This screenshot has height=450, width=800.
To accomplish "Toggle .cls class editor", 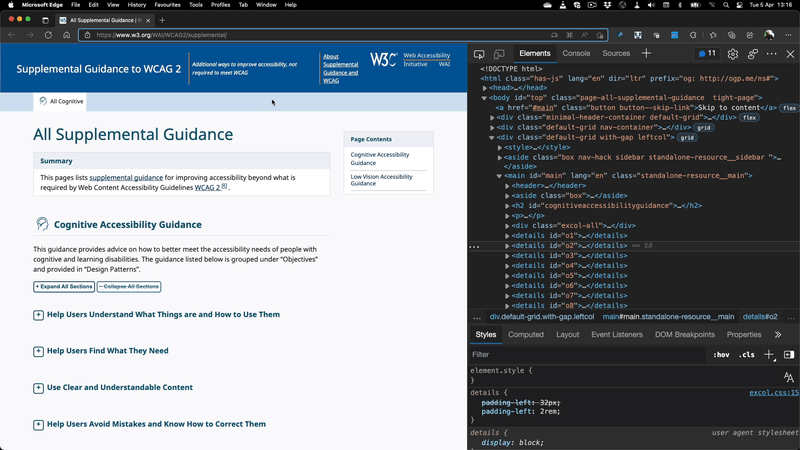I will point(746,355).
